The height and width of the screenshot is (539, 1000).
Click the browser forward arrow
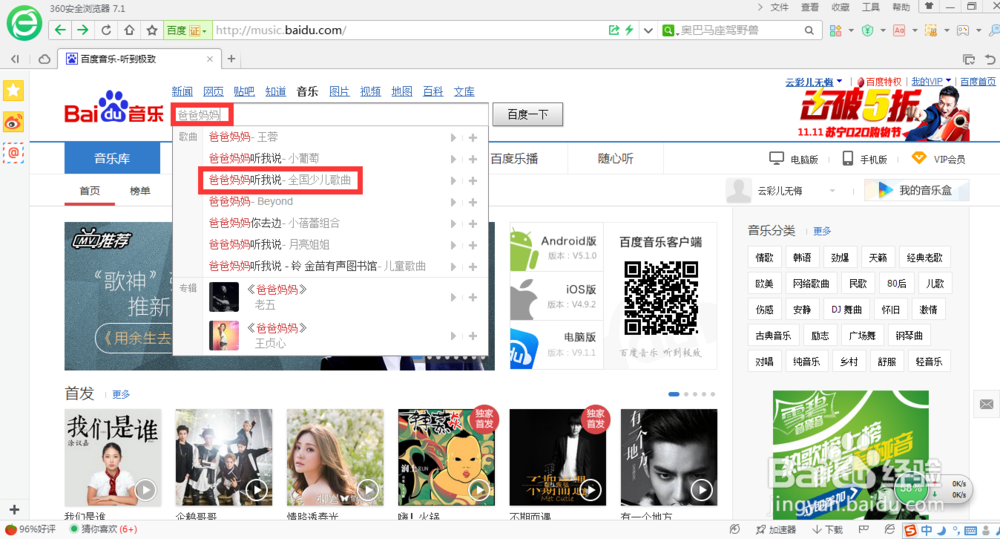[x=83, y=30]
